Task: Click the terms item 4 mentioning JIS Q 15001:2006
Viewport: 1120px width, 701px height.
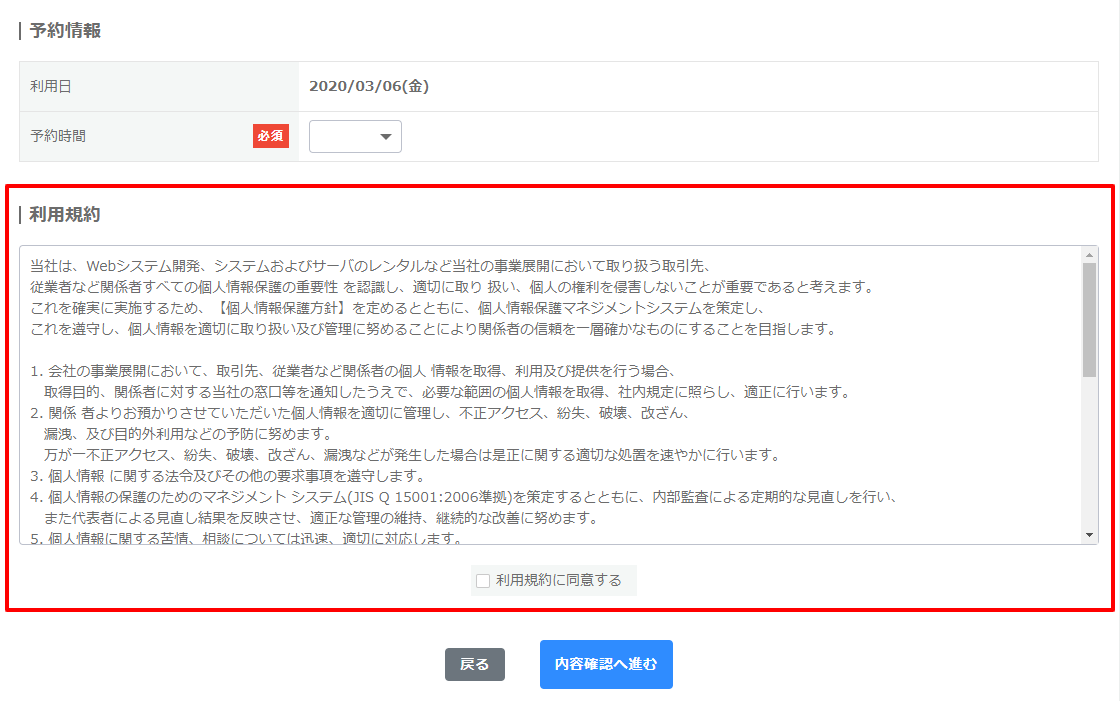Action: click(470, 497)
